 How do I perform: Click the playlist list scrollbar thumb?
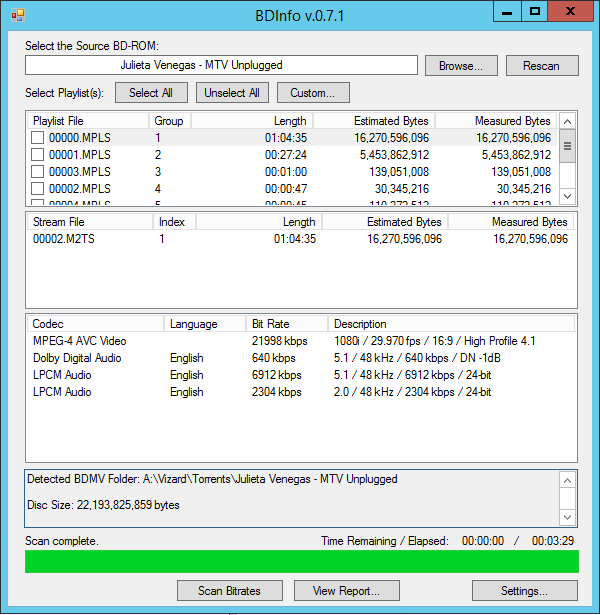pos(567,146)
